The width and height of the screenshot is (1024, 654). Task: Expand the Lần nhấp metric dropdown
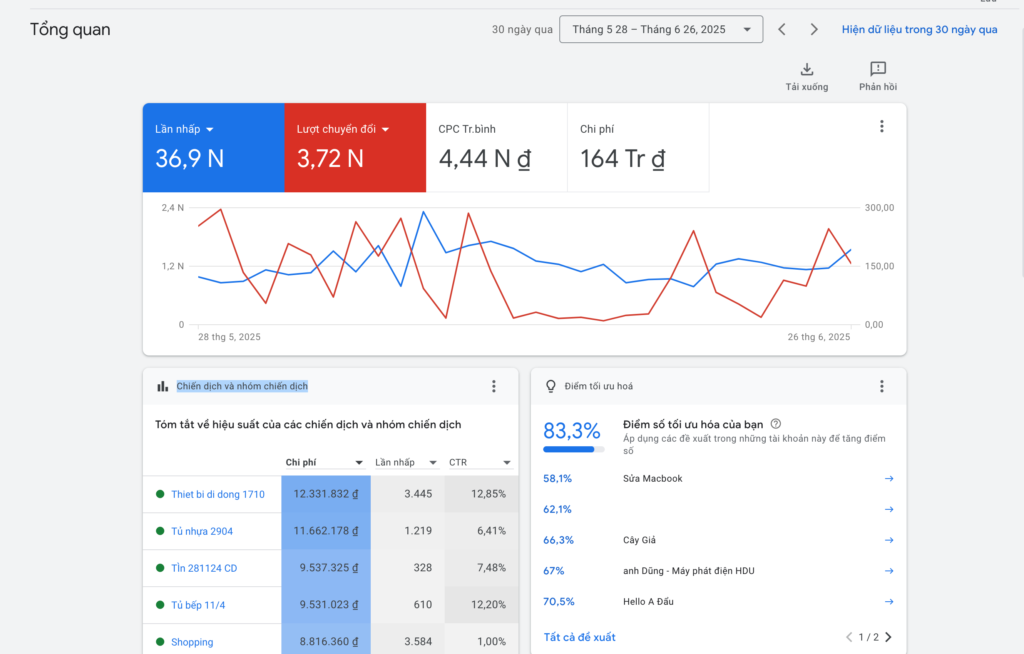click(210, 129)
